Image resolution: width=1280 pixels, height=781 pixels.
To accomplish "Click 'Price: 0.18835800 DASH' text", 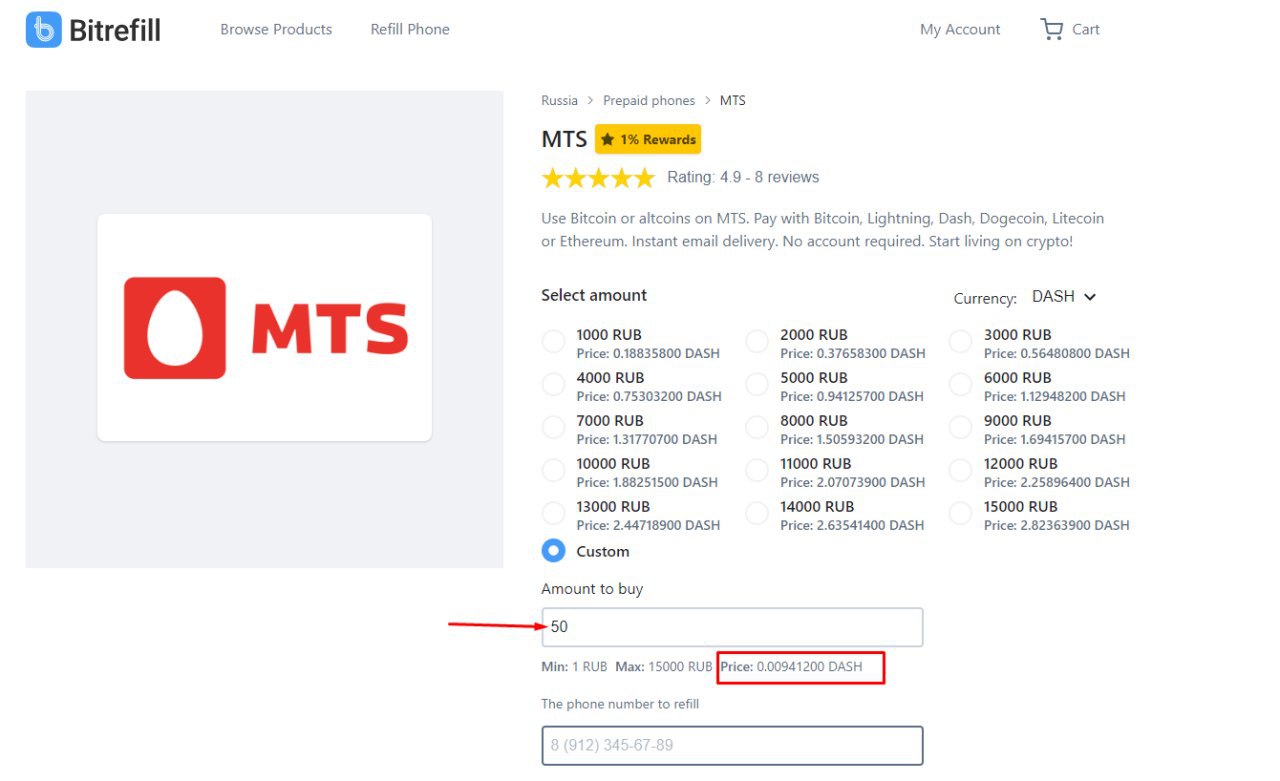I will click(x=648, y=353).
